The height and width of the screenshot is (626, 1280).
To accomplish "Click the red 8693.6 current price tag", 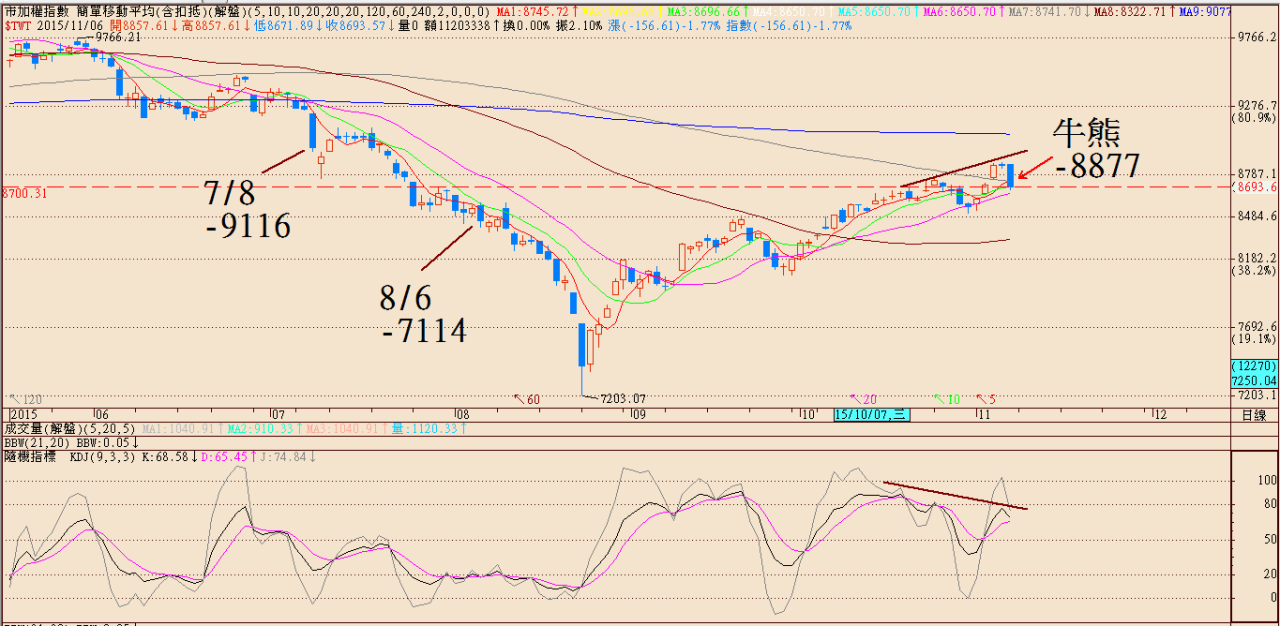I will point(1257,187).
